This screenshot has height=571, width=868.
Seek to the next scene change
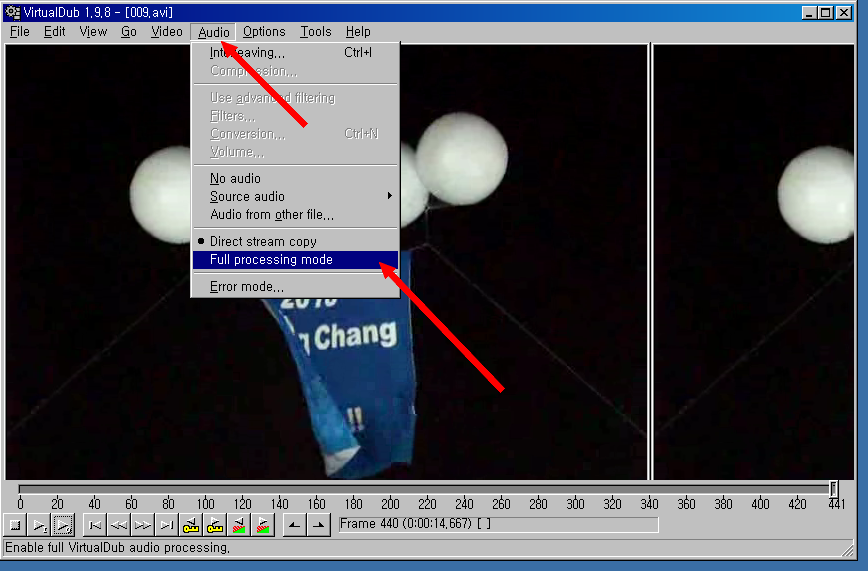263,525
